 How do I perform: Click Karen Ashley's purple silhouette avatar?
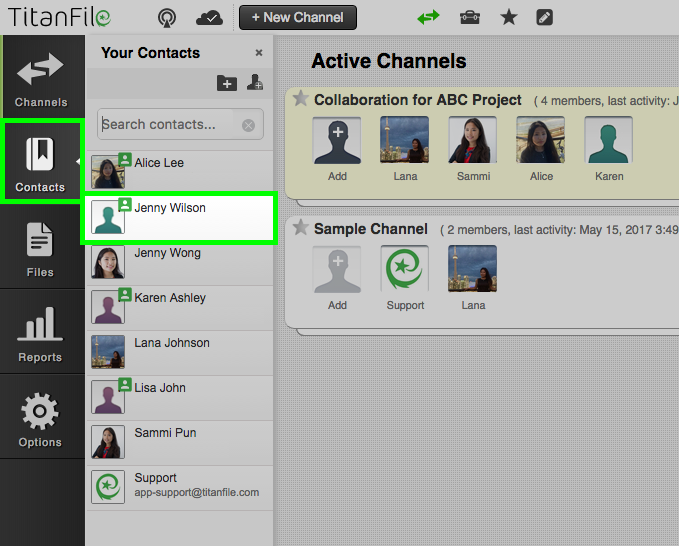click(x=108, y=307)
